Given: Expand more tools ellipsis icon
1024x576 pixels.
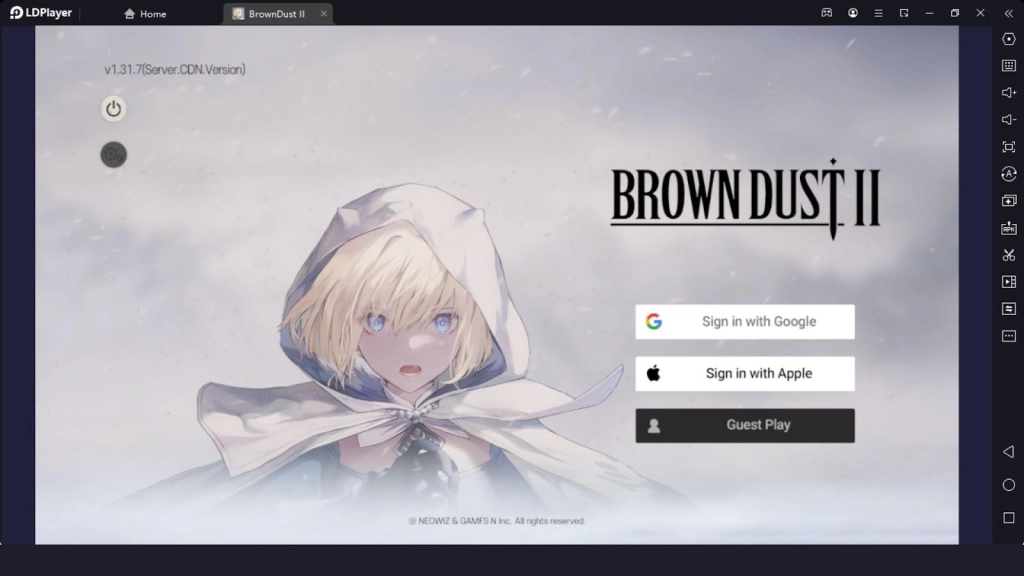Looking at the screenshot, I should [x=1009, y=336].
